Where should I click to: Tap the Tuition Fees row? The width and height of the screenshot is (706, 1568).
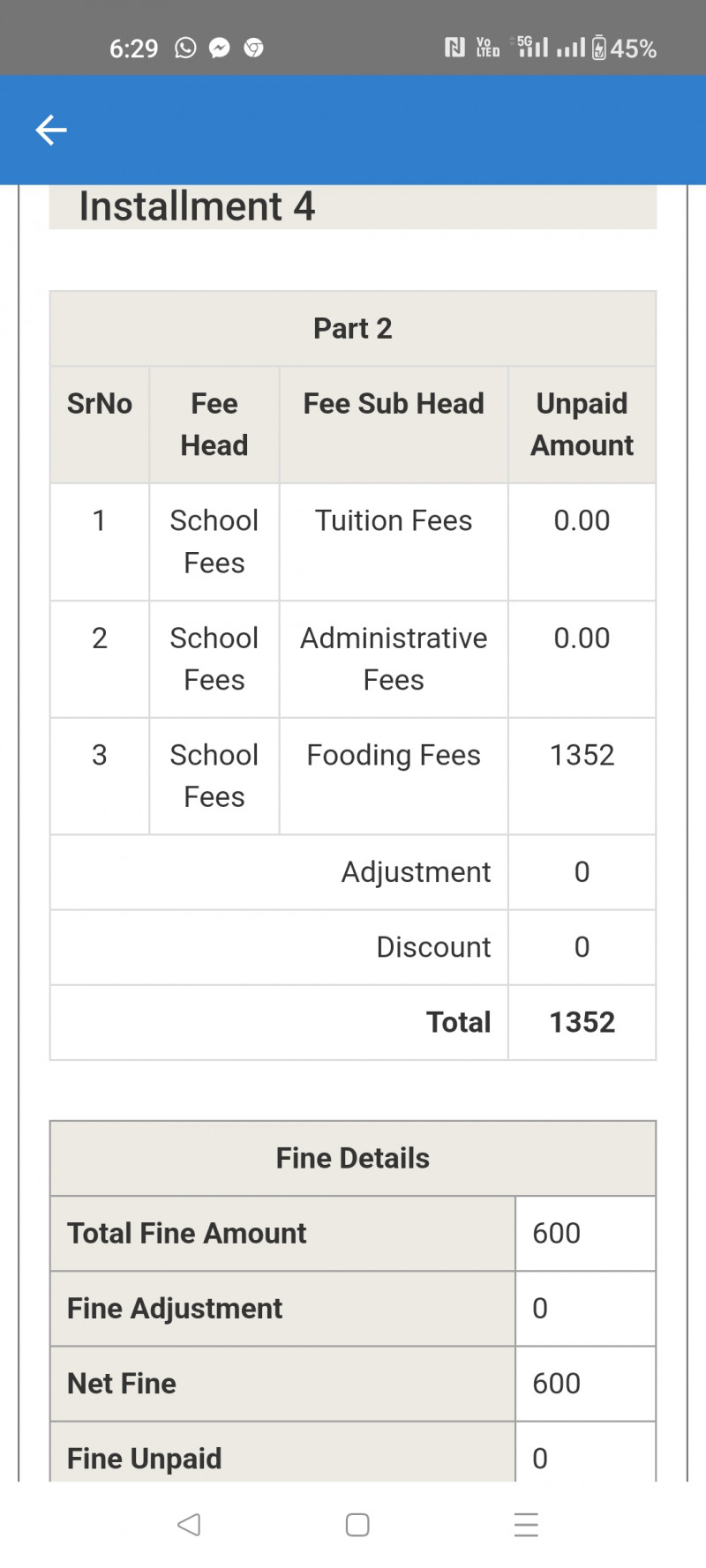[394, 521]
